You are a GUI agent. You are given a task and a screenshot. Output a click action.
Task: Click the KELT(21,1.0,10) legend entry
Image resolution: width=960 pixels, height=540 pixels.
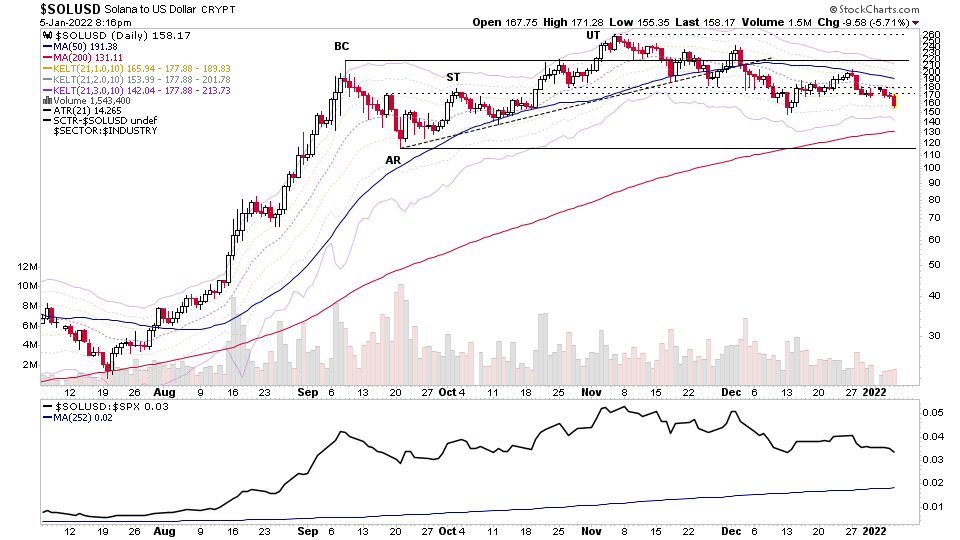[142, 69]
